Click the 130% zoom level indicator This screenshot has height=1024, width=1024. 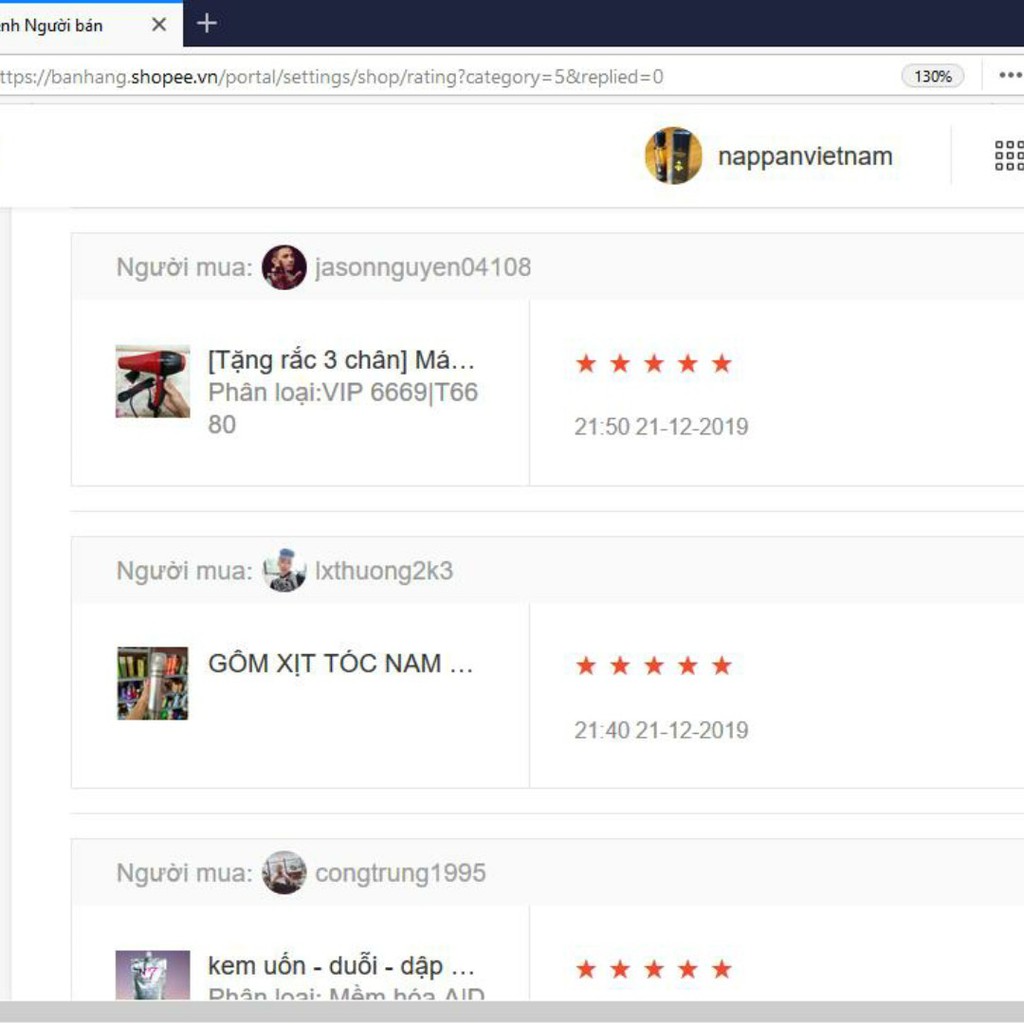932,76
